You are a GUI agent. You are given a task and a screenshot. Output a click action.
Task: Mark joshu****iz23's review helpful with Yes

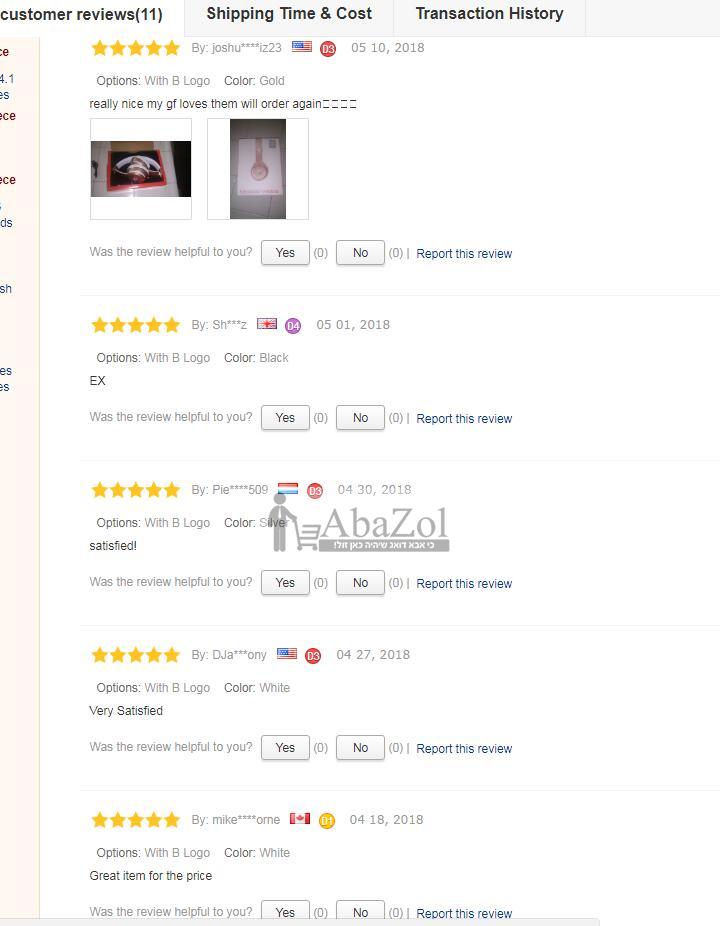(x=285, y=253)
